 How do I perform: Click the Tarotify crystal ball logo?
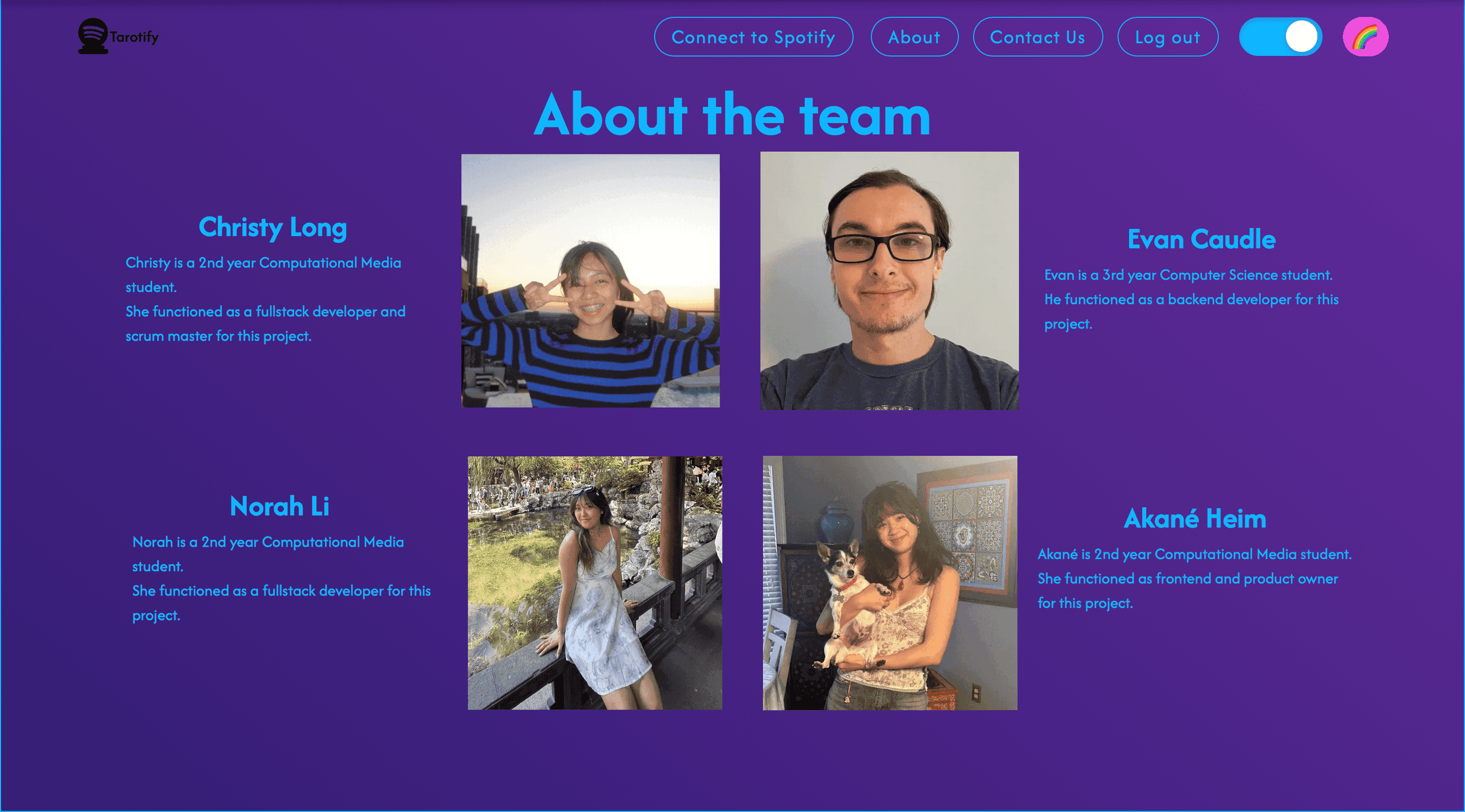coord(93,36)
